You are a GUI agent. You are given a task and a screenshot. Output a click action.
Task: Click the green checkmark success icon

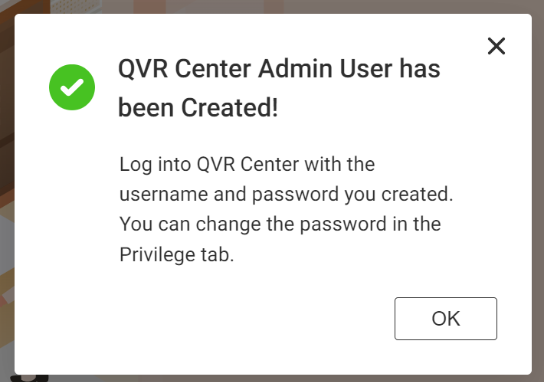(72, 87)
